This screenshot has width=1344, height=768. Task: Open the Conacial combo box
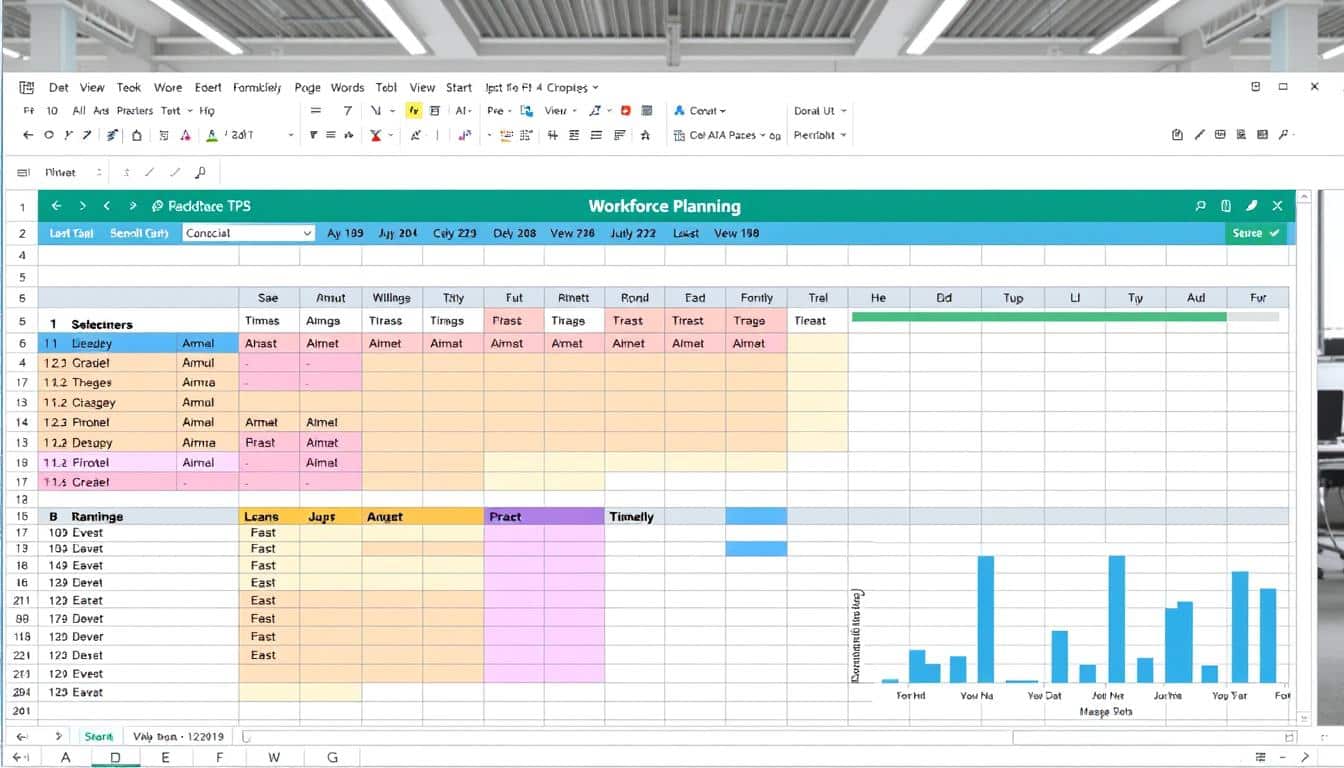pos(249,233)
